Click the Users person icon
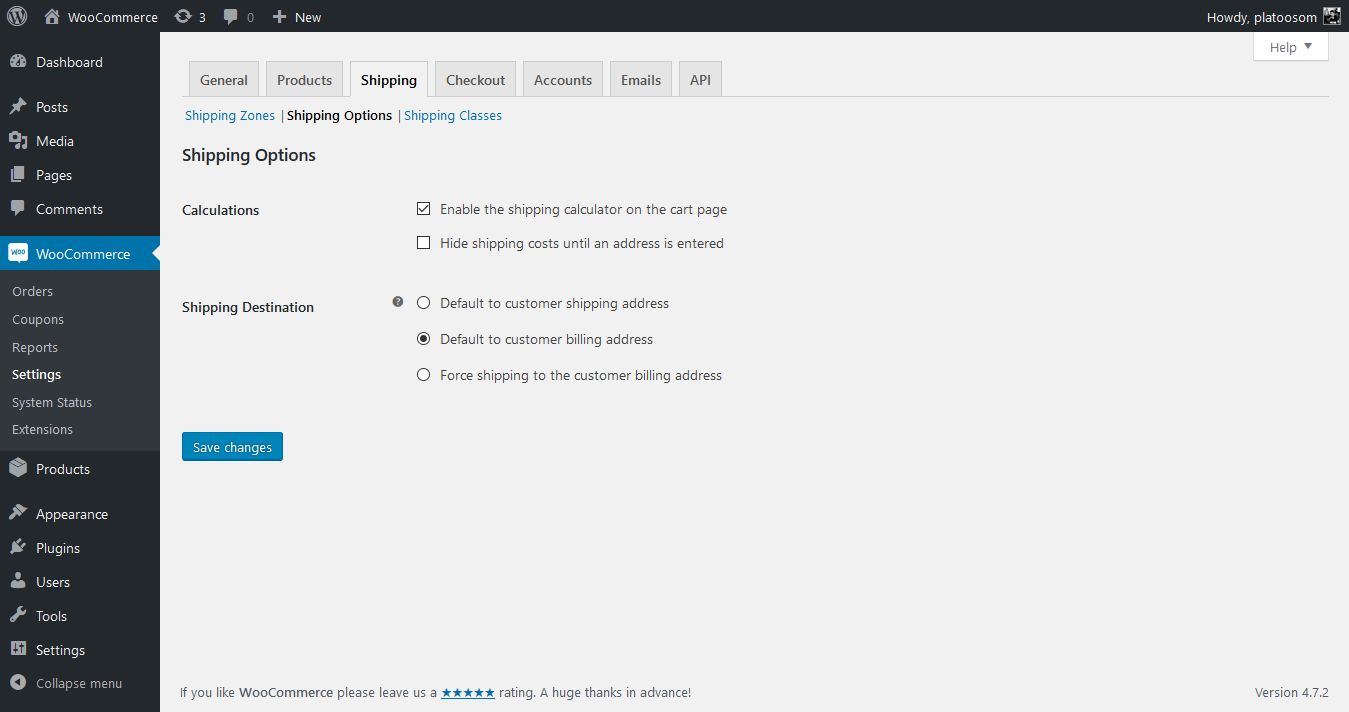1349x712 pixels. click(x=18, y=582)
